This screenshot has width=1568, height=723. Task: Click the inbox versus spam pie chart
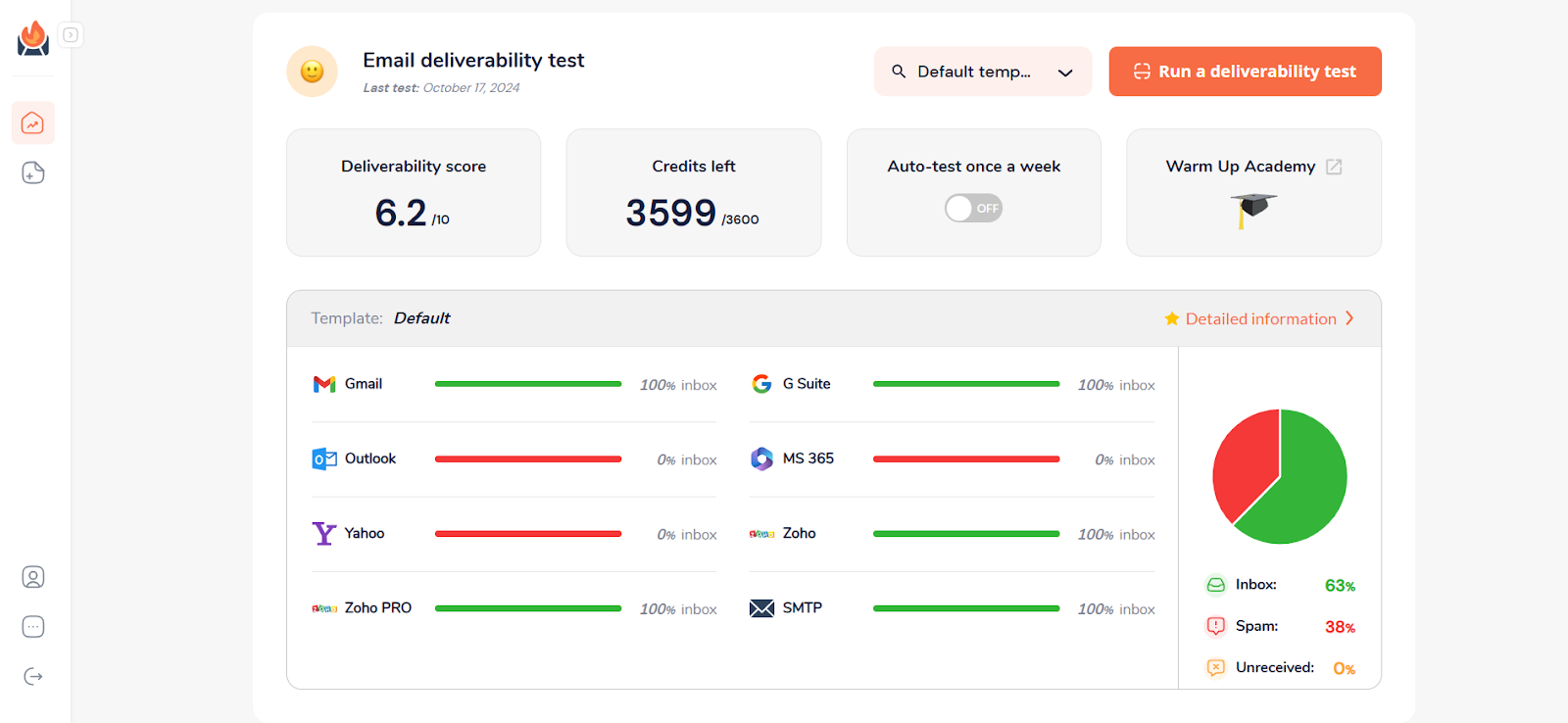pyautogui.click(x=1279, y=476)
